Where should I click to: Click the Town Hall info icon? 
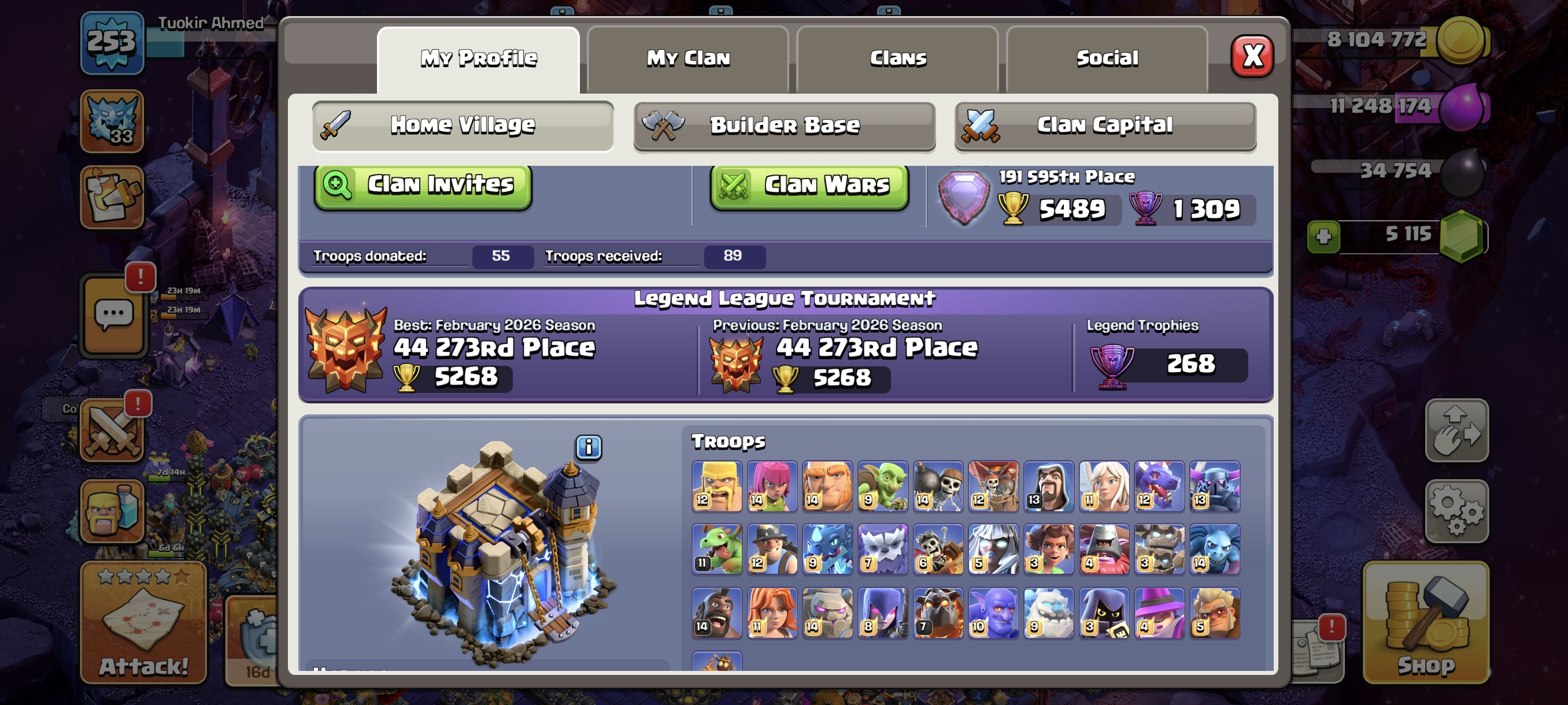(588, 447)
